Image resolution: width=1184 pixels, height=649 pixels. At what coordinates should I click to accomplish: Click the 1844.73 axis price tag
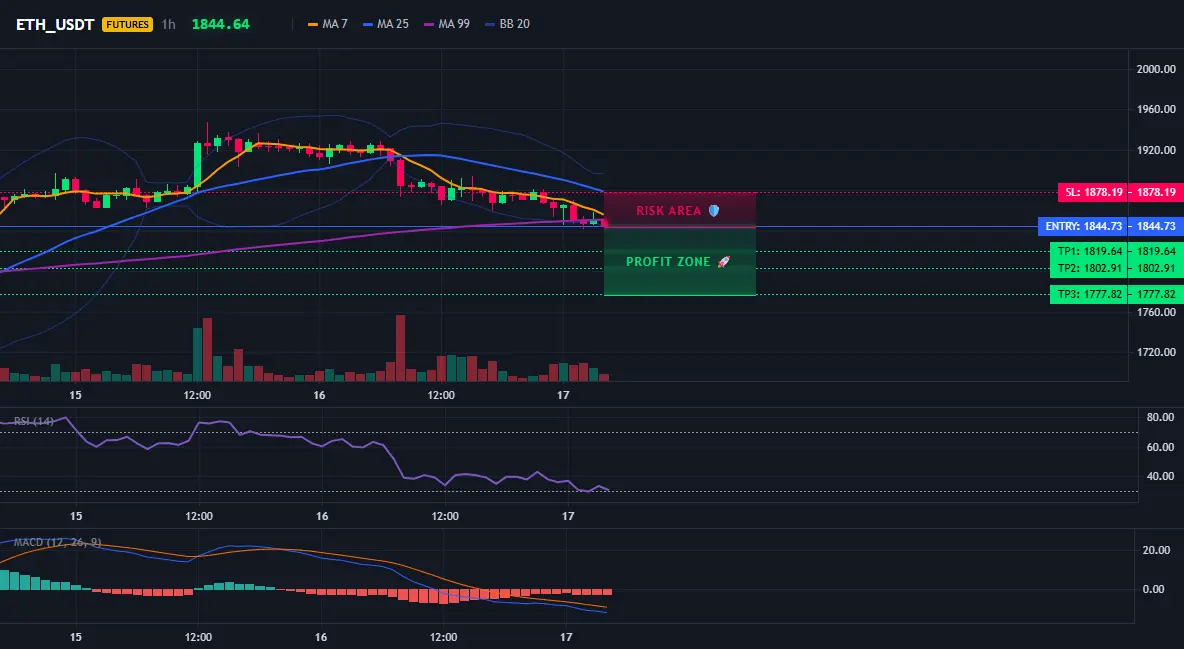coord(1155,226)
